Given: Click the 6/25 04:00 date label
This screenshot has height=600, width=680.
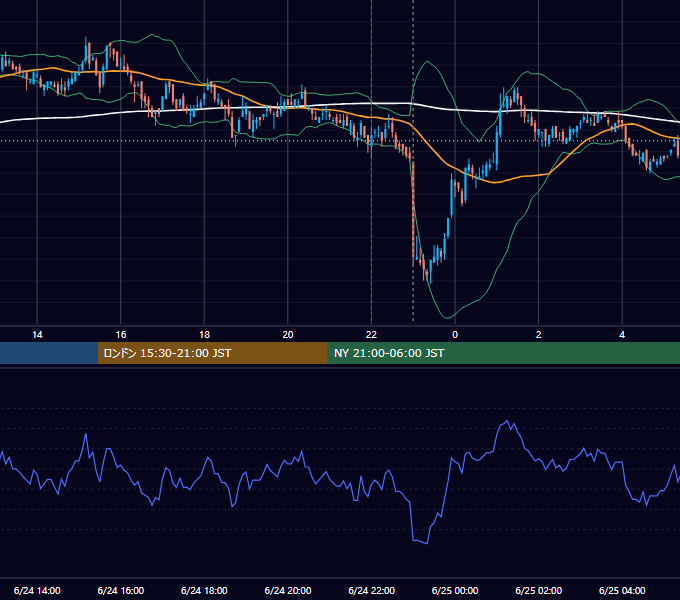Looking at the screenshot, I should point(622,590).
